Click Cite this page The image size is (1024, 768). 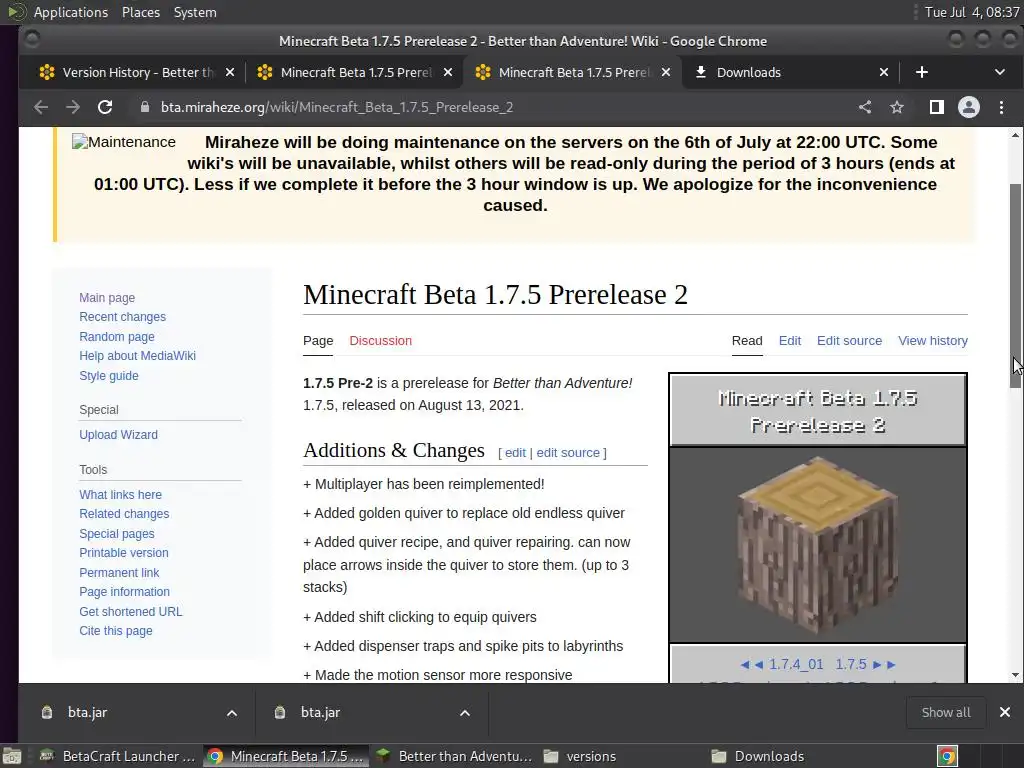coord(116,631)
